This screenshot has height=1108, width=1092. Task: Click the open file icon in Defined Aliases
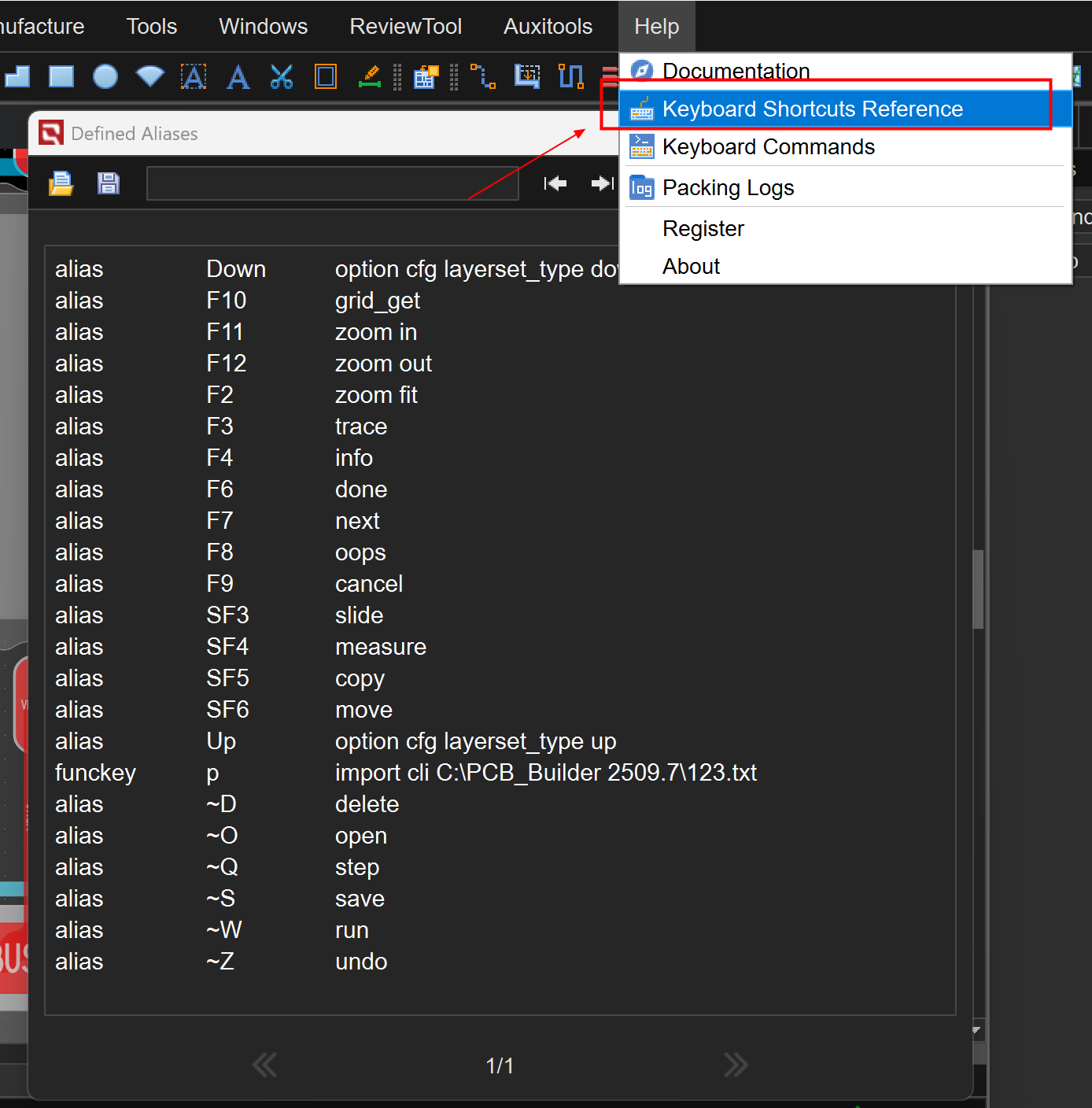coord(61,183)
